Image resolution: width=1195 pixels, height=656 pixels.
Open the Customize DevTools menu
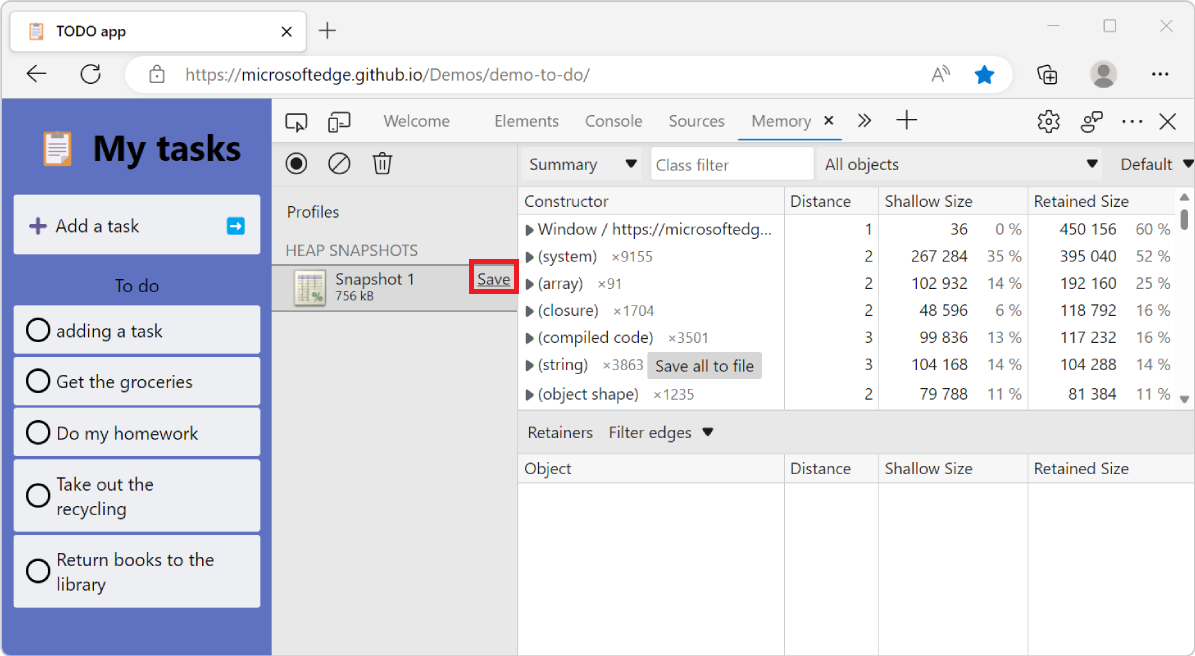point(1131,121)
